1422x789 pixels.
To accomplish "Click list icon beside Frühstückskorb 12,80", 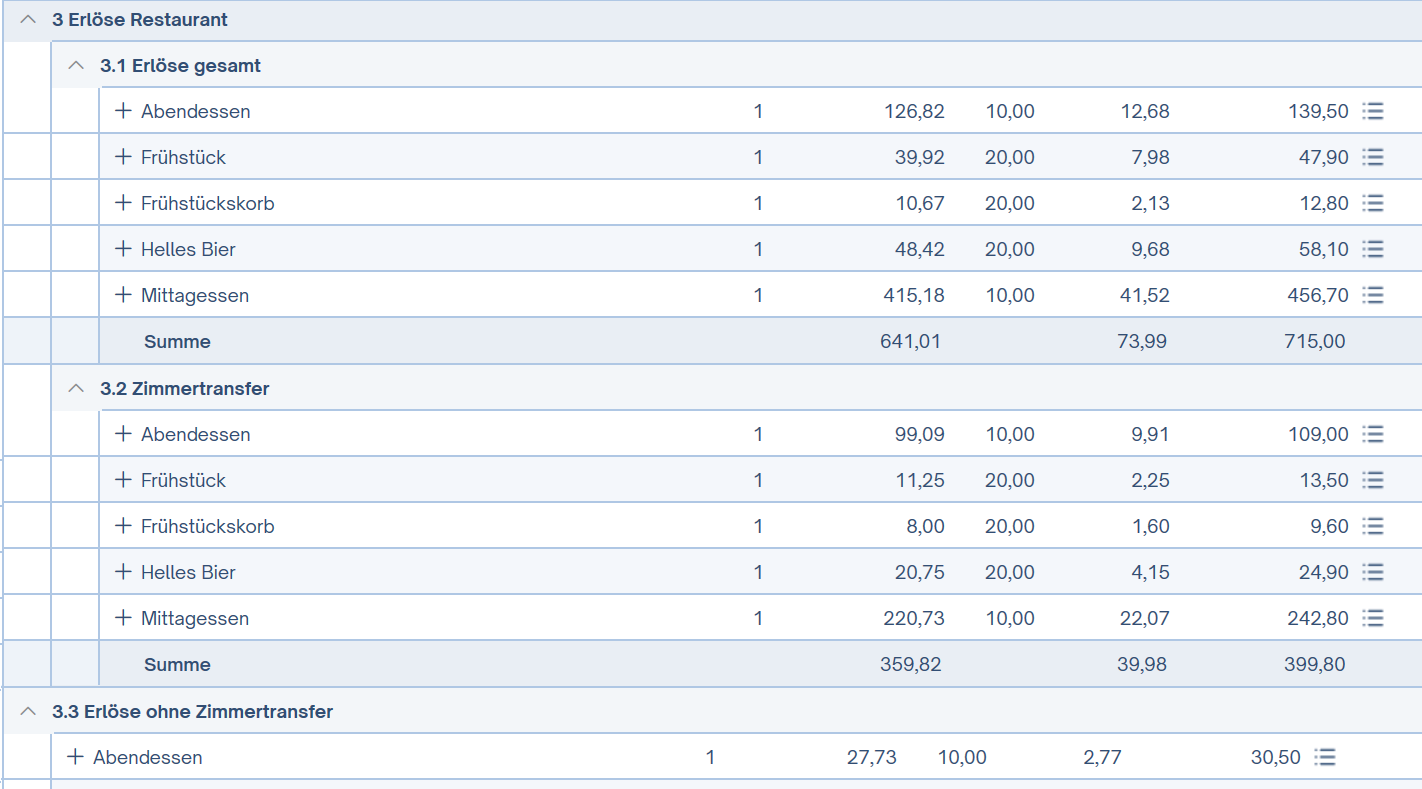I will coord(1374,203).
